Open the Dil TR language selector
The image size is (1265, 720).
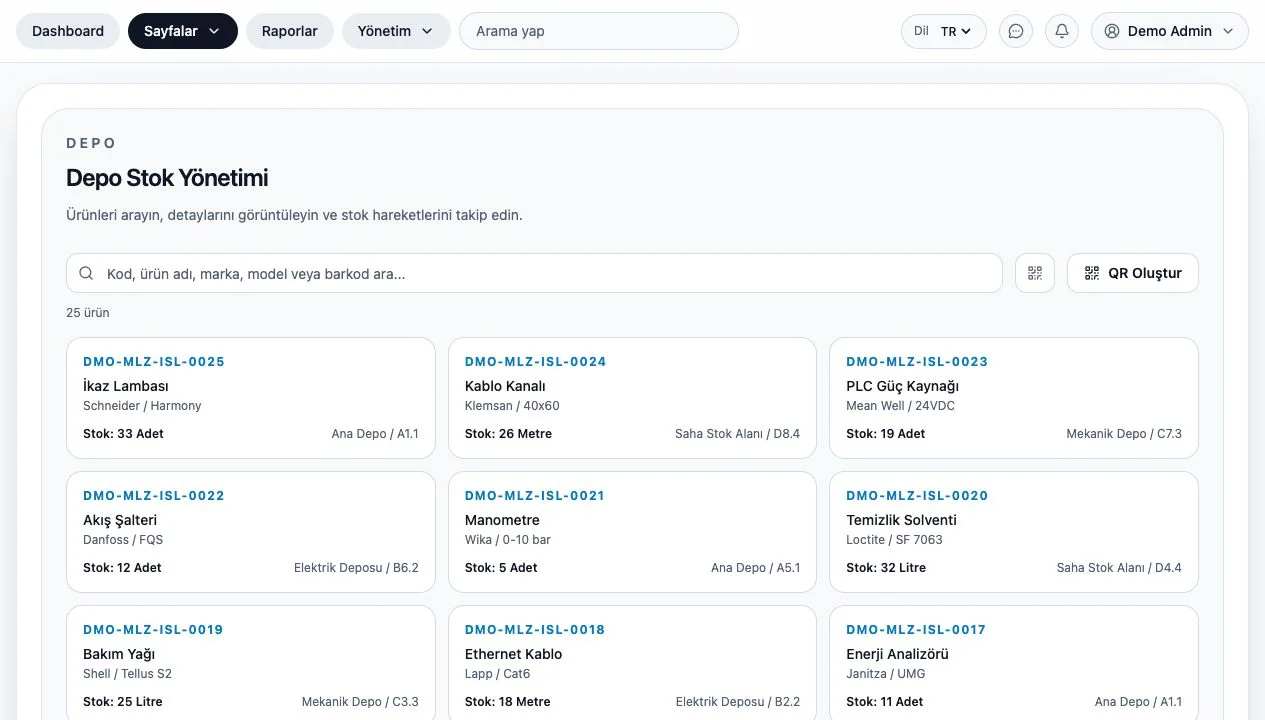click(x=944, y=31)
